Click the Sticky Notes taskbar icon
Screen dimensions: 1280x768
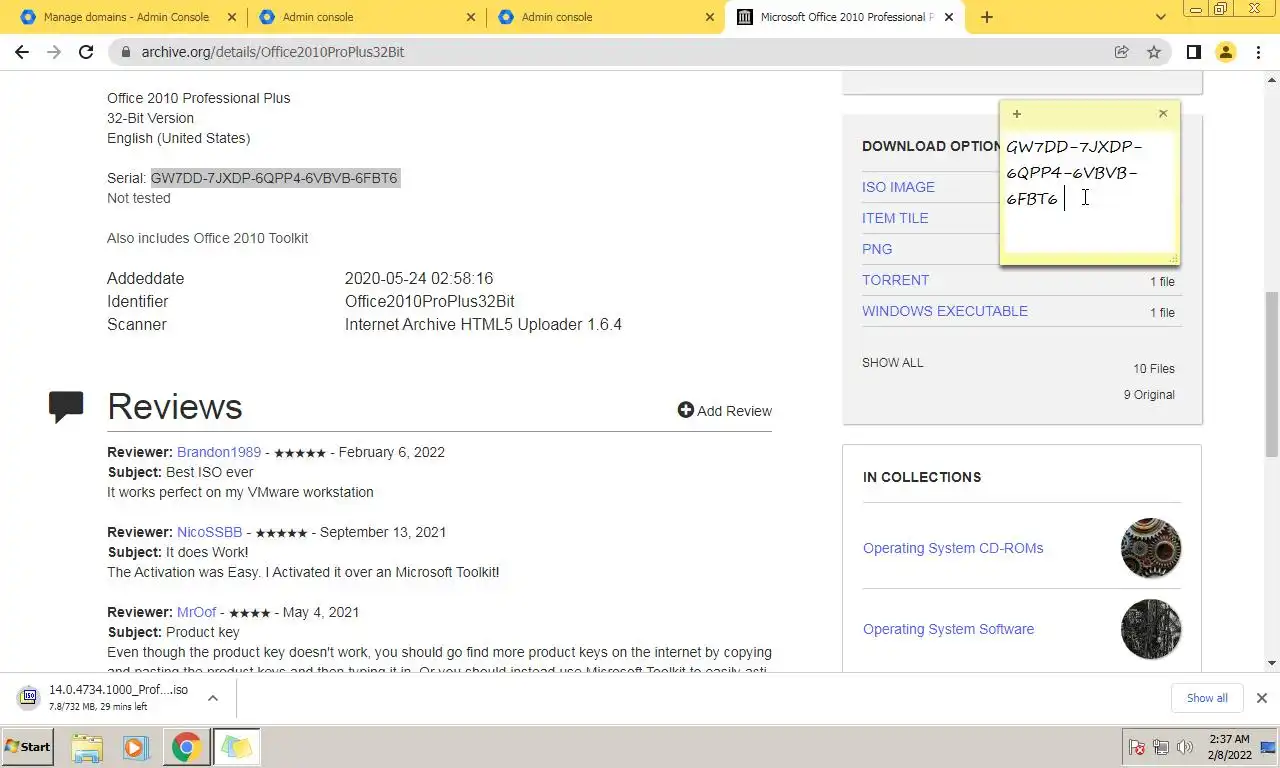(237, 748)
